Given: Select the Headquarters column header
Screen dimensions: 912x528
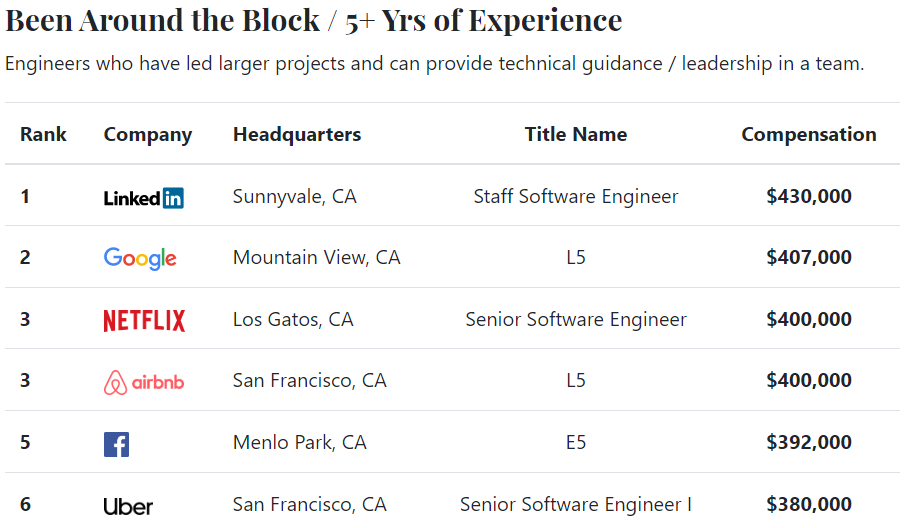Looking at the screenshot, I should (297, 134).
